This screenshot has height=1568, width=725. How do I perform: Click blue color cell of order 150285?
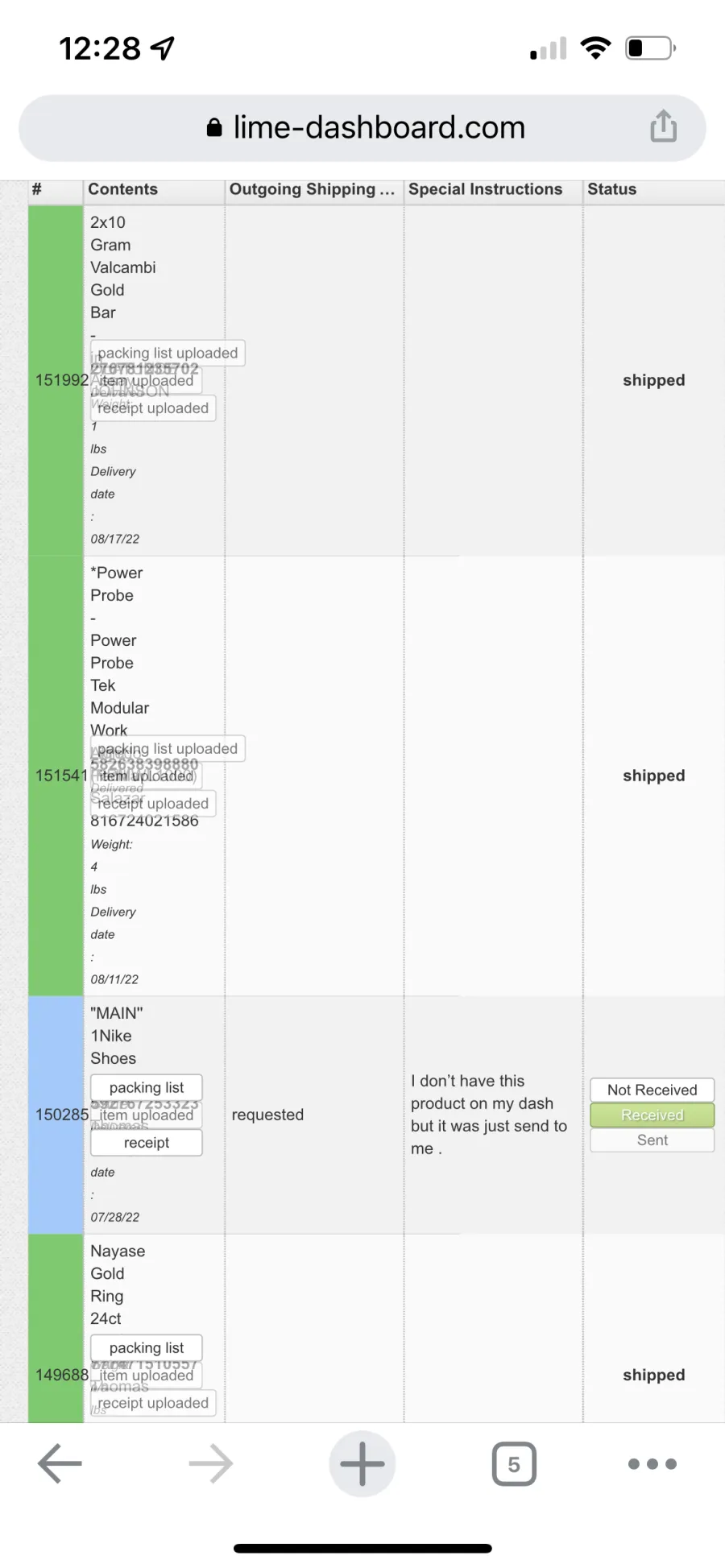(56, 1115)
